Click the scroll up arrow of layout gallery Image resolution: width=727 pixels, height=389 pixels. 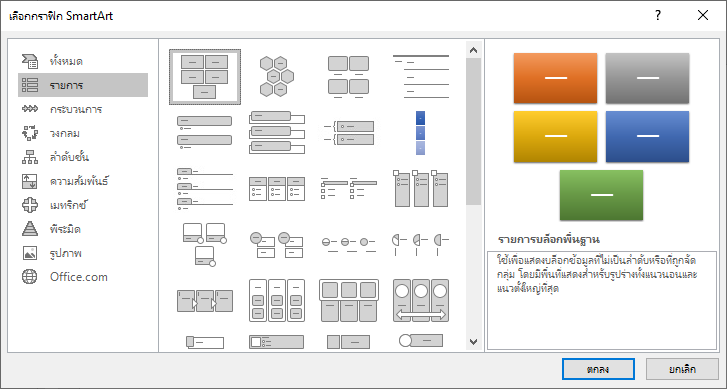(x=473, y=50)
